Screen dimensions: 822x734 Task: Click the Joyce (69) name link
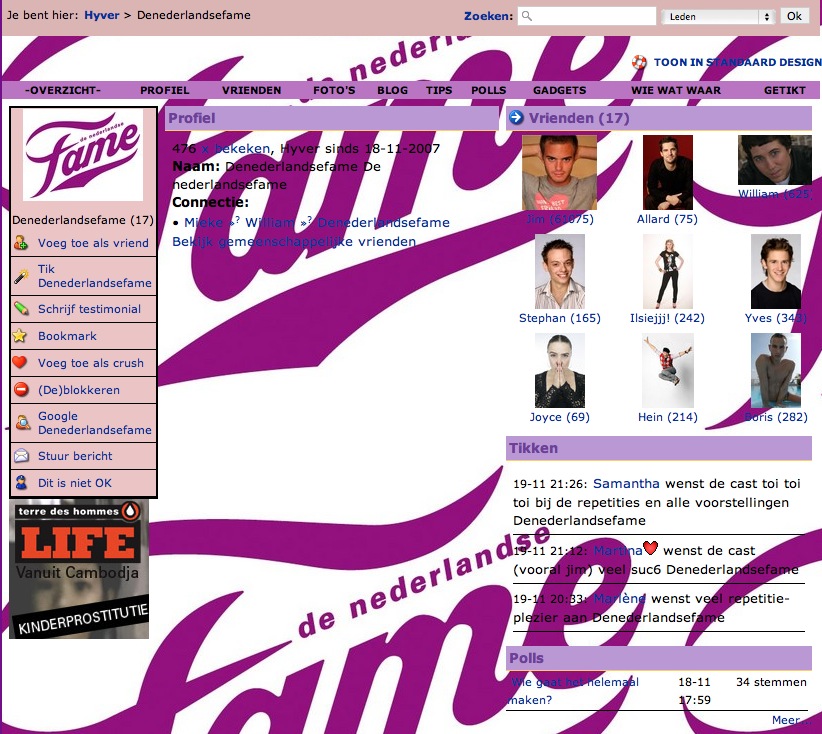(559, 417)
